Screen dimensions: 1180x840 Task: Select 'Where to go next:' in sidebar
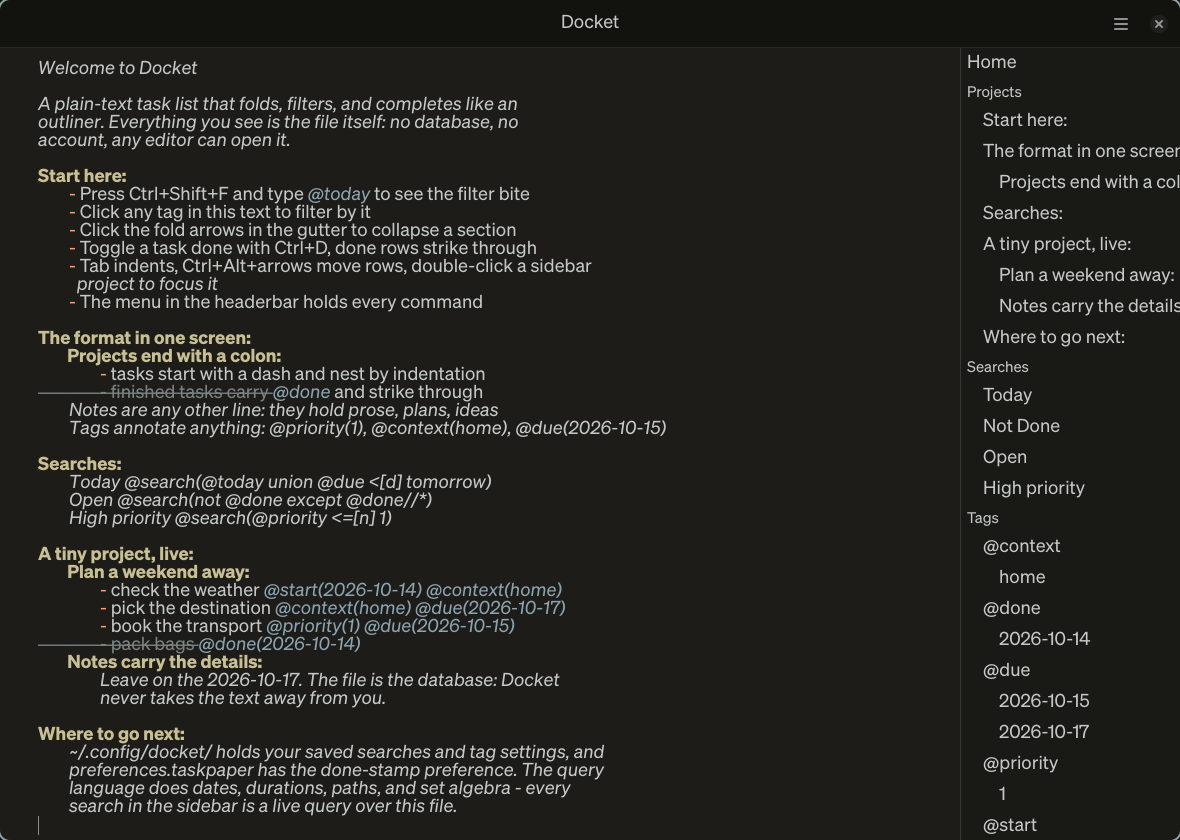click(1054, 336)
